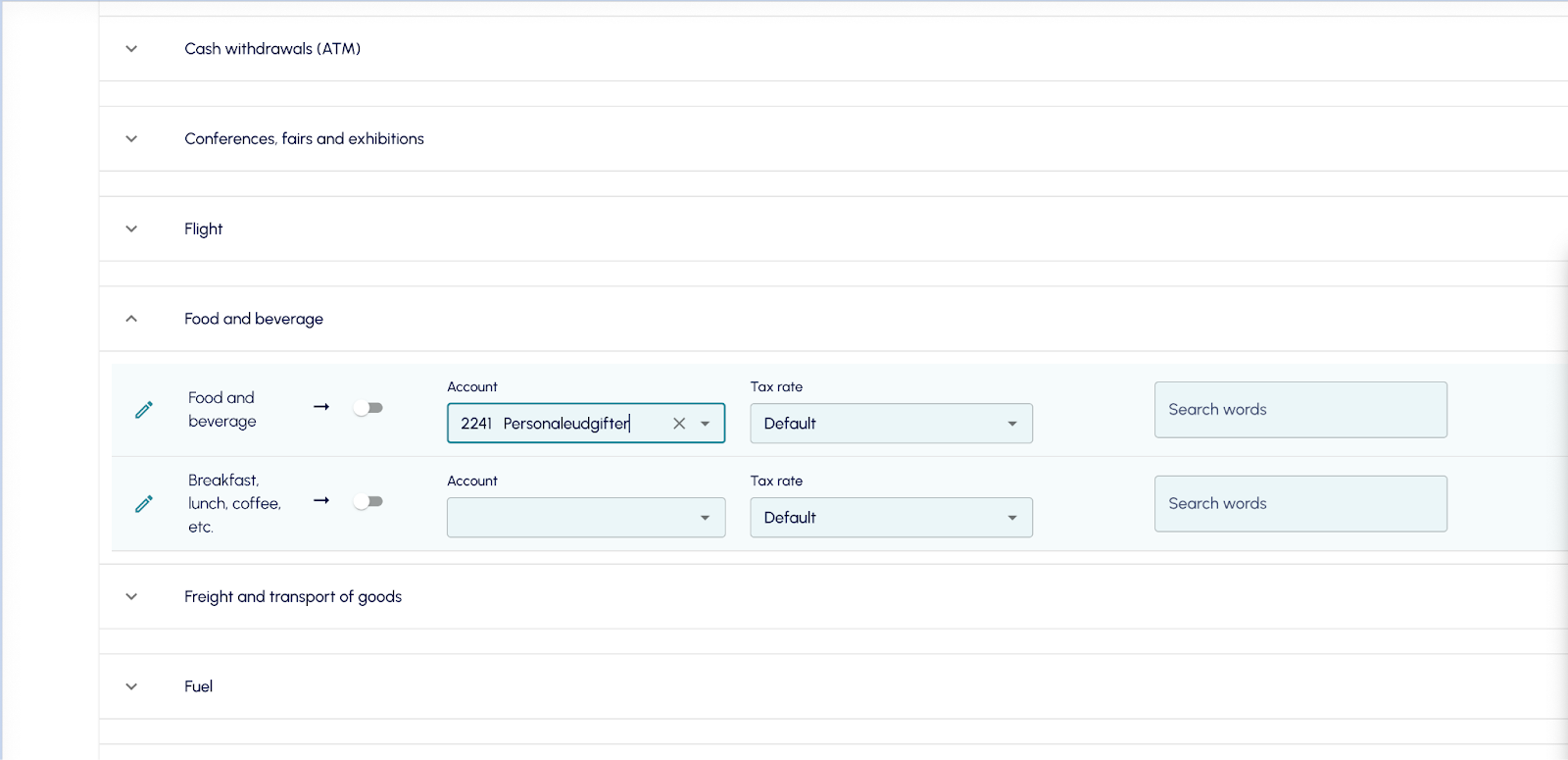Click Search words field in Food and beverage row
The width and height of the screenshot is (1568, 760).
coord(1299,410)
